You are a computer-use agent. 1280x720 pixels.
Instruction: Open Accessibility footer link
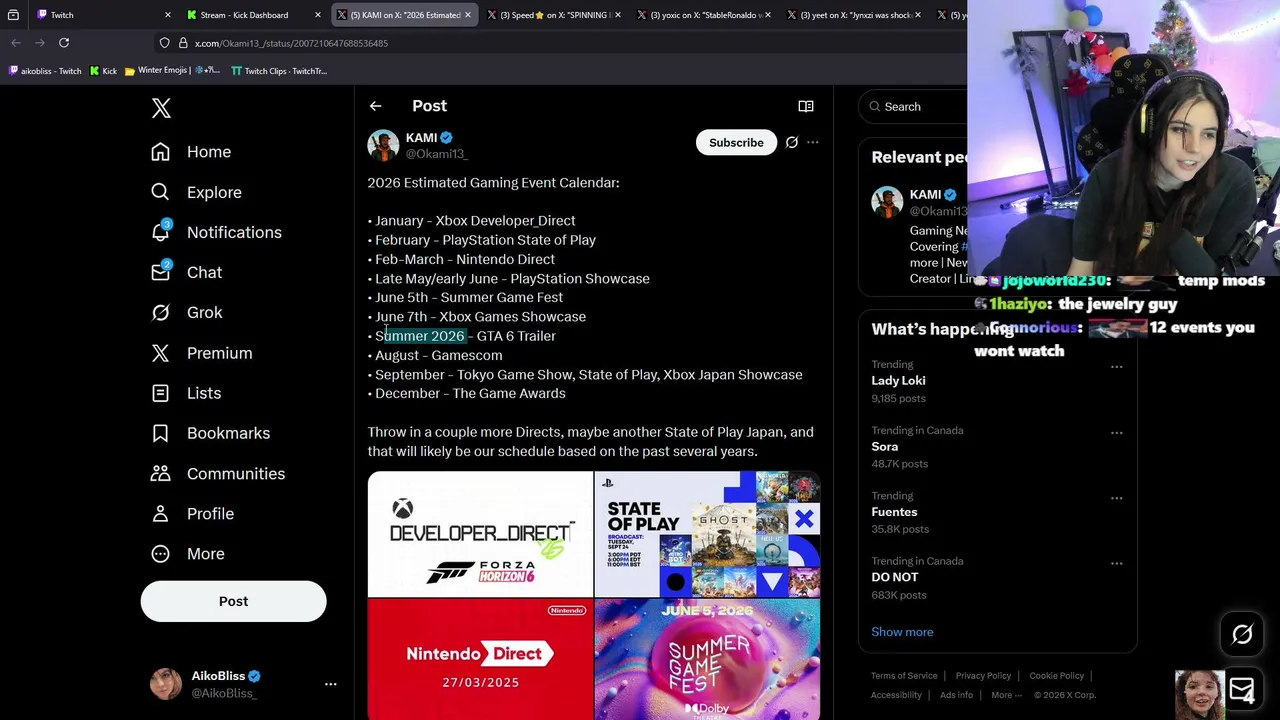896,695
